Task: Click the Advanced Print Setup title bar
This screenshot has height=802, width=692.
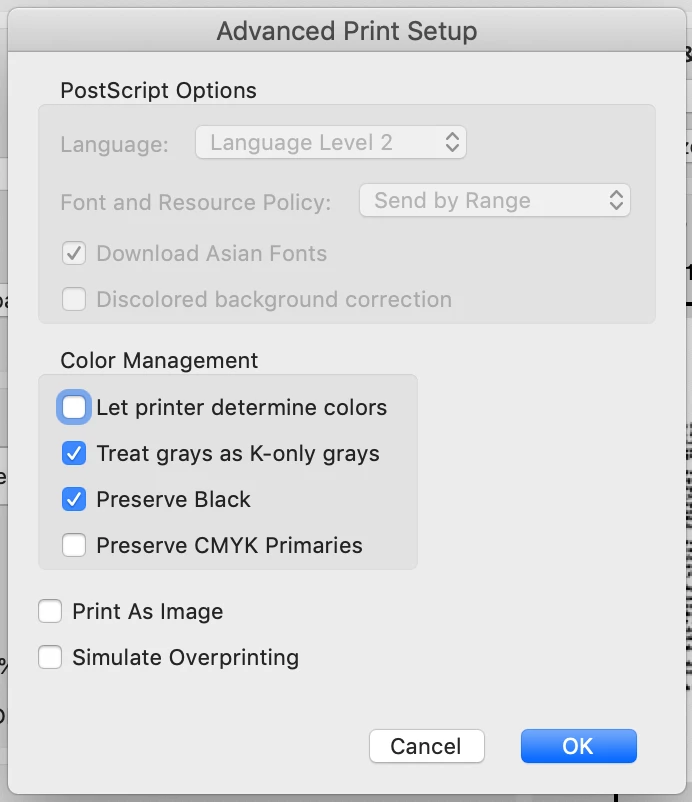Action: 346,32
